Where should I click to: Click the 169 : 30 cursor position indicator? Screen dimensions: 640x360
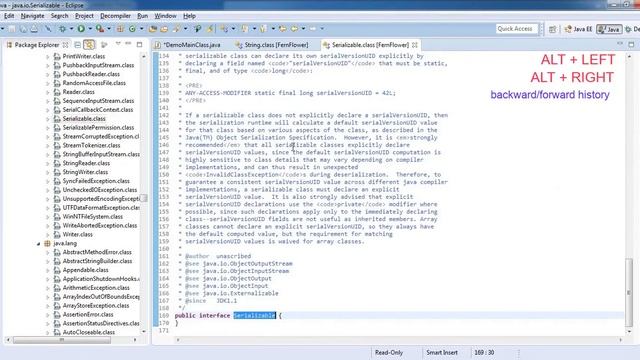pyautogui.click(x=484, y=352)
